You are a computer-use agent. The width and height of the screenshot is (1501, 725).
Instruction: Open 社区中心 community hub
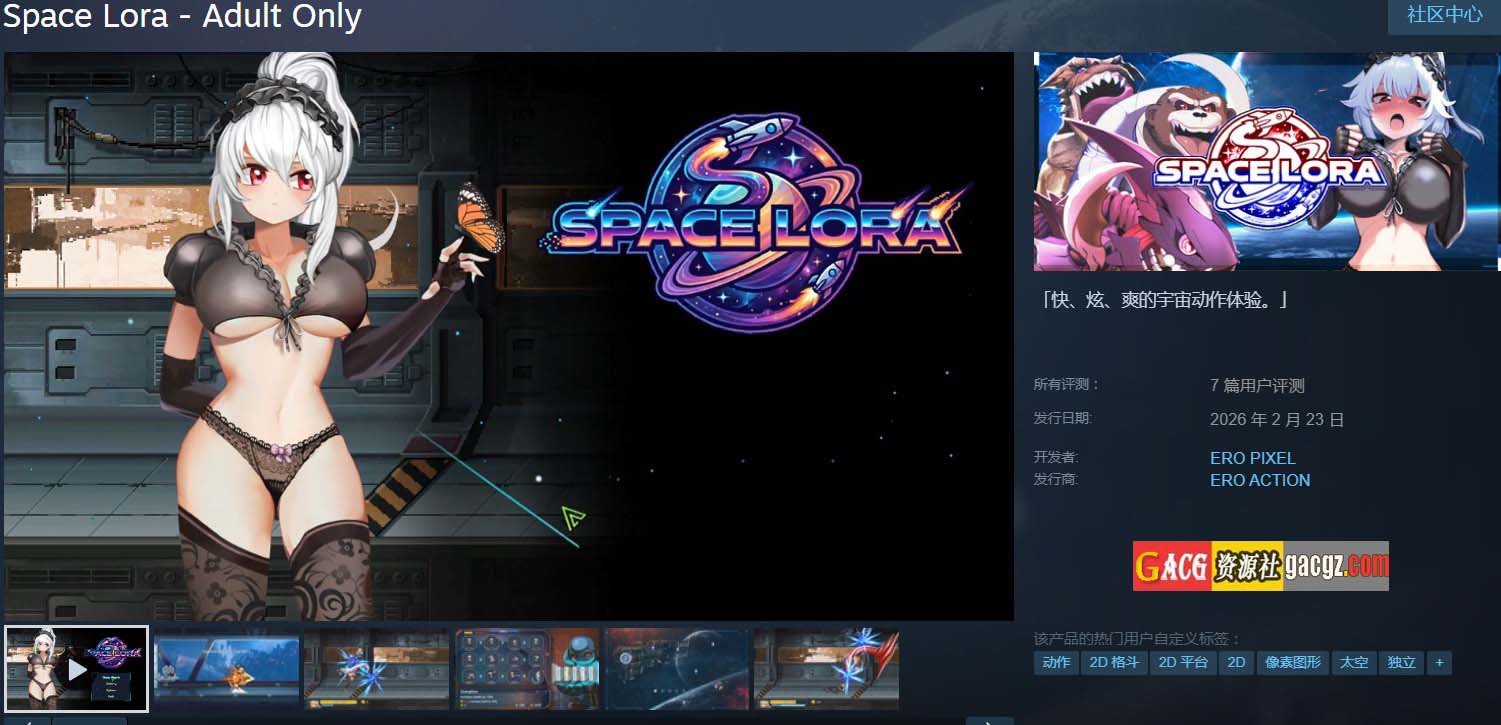1444,16
